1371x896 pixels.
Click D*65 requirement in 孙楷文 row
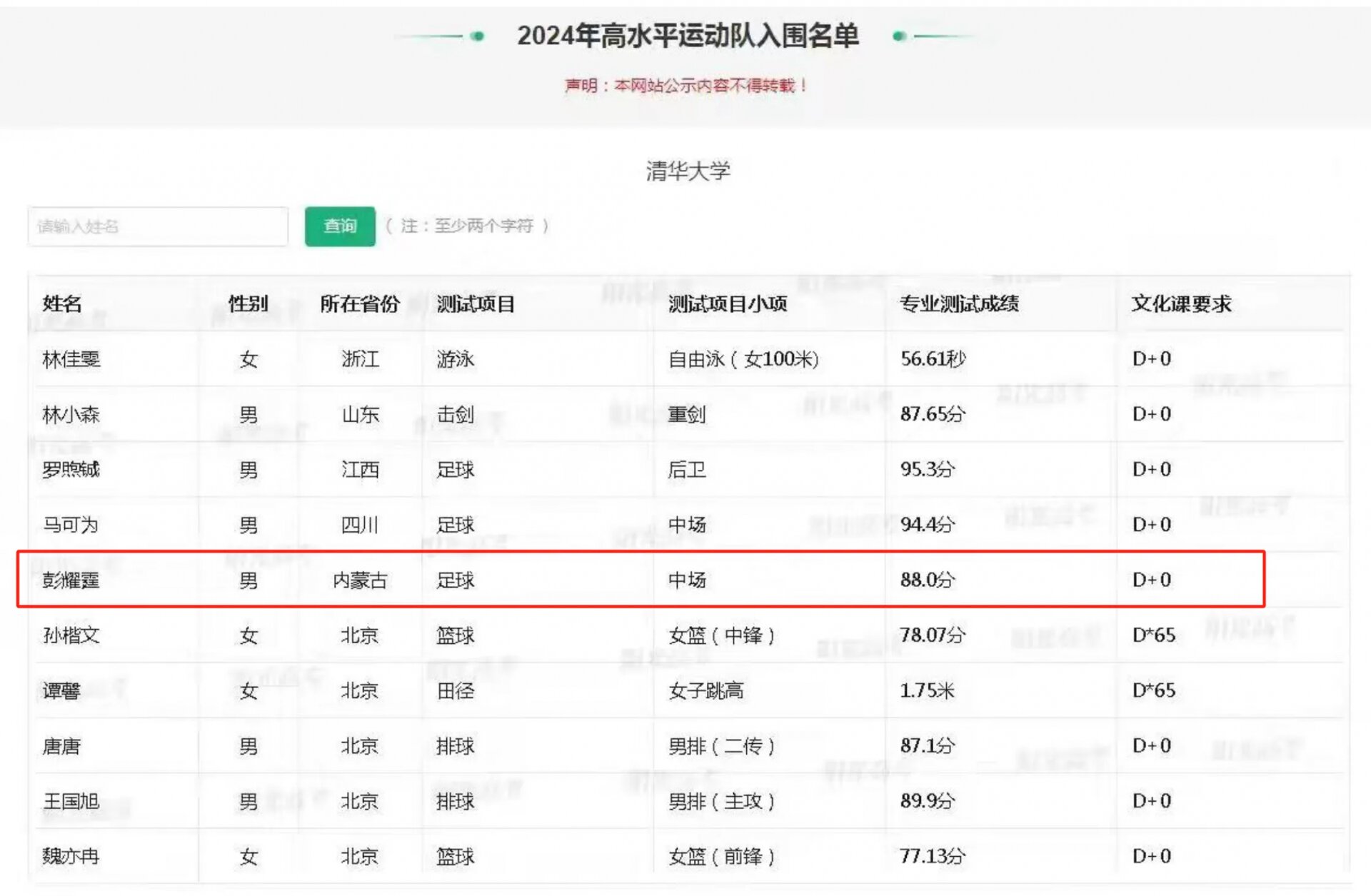tap(1154, 635)
